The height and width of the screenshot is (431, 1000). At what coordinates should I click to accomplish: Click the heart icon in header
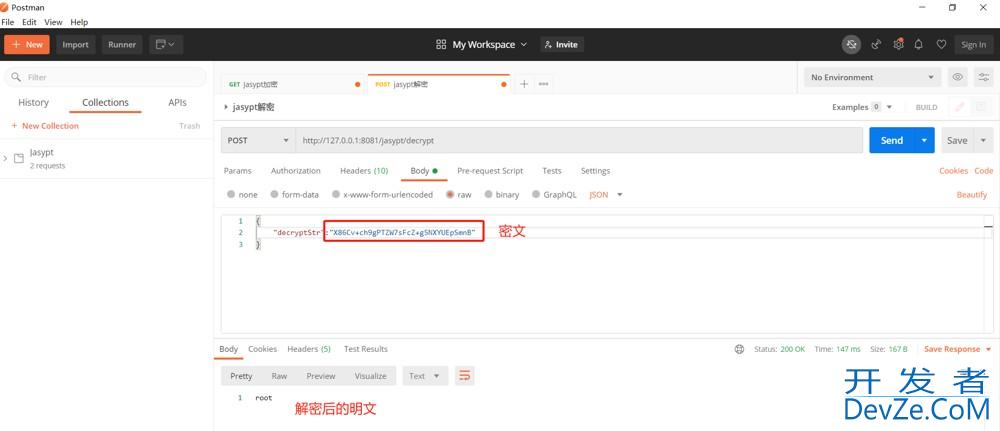(x=941, y=45)
